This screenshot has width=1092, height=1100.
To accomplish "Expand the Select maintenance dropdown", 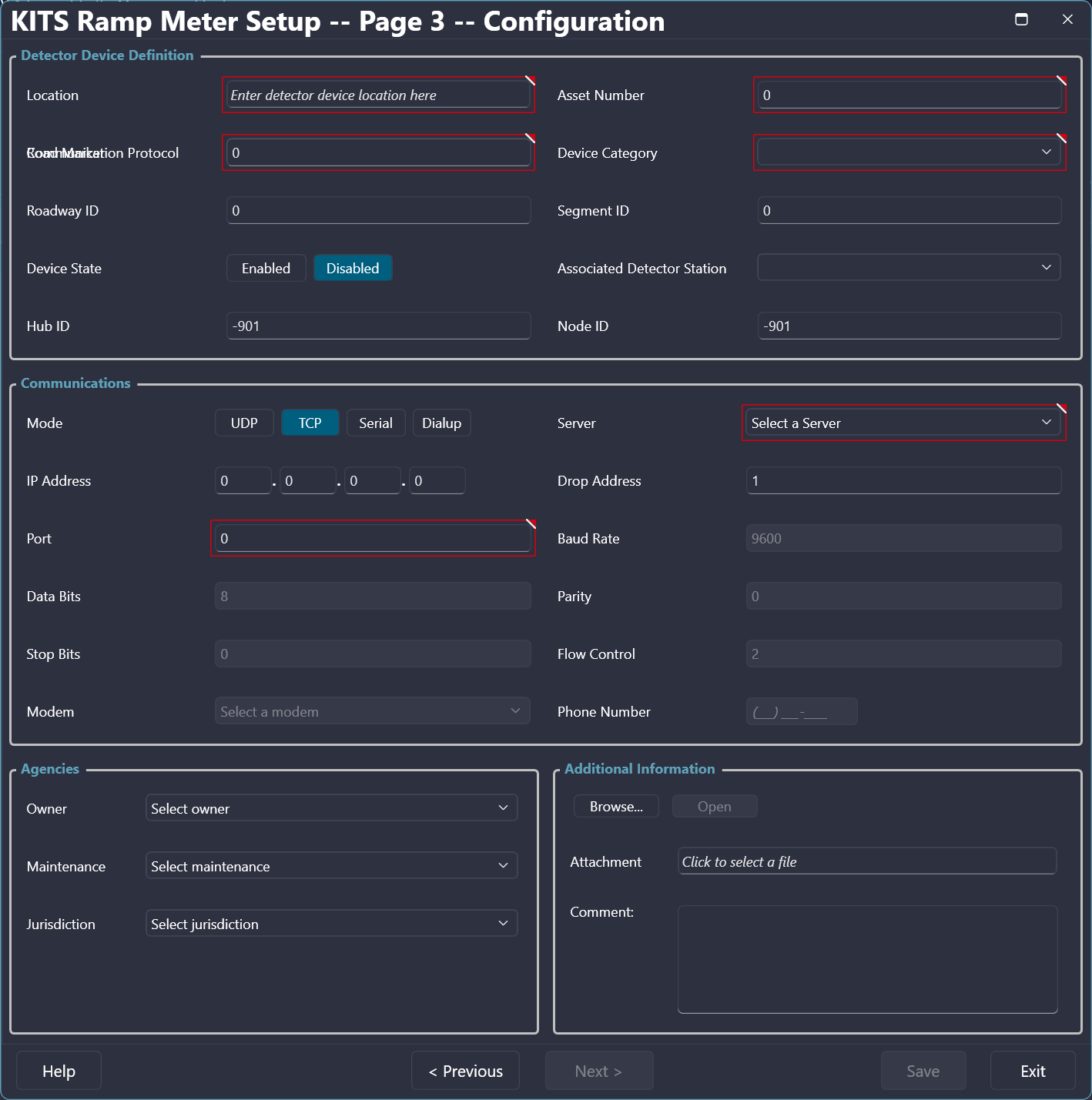I will tap(331, 866).
